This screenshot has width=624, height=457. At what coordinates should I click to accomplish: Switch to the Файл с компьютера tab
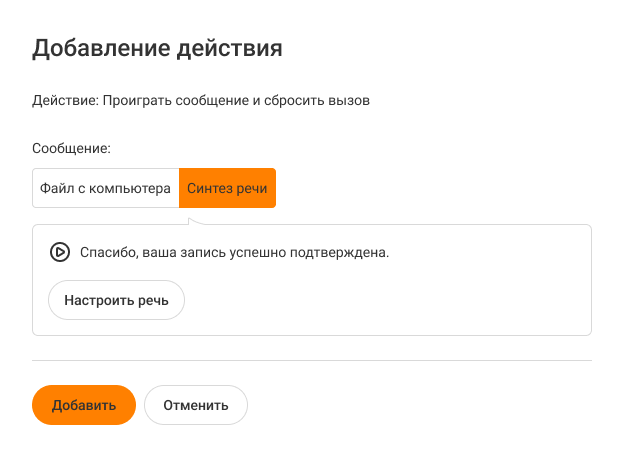coord(106,188)
